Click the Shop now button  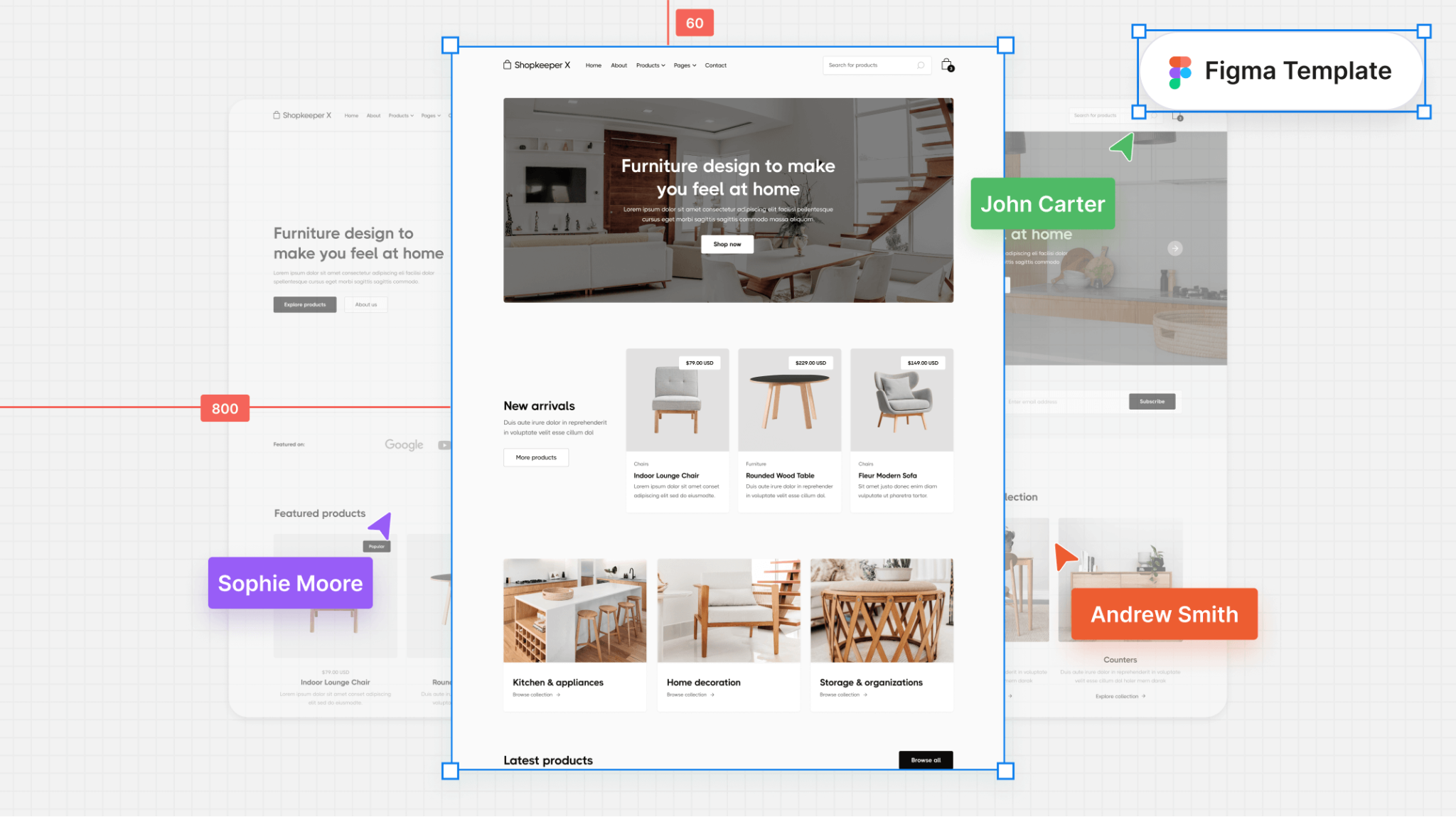727,244
